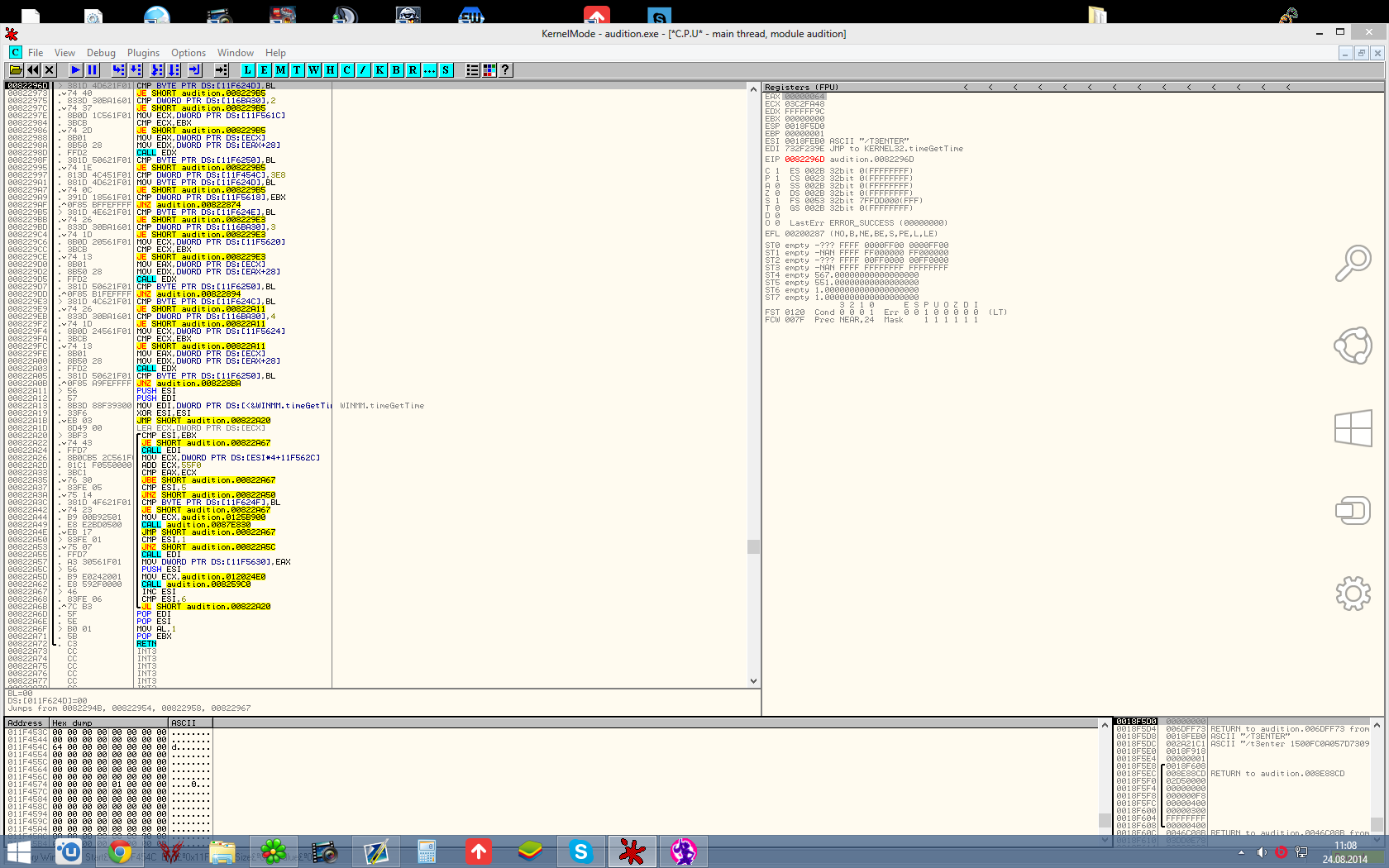
Task: Select address 0082296D first disassembly row
Action: tap(27, 86)
